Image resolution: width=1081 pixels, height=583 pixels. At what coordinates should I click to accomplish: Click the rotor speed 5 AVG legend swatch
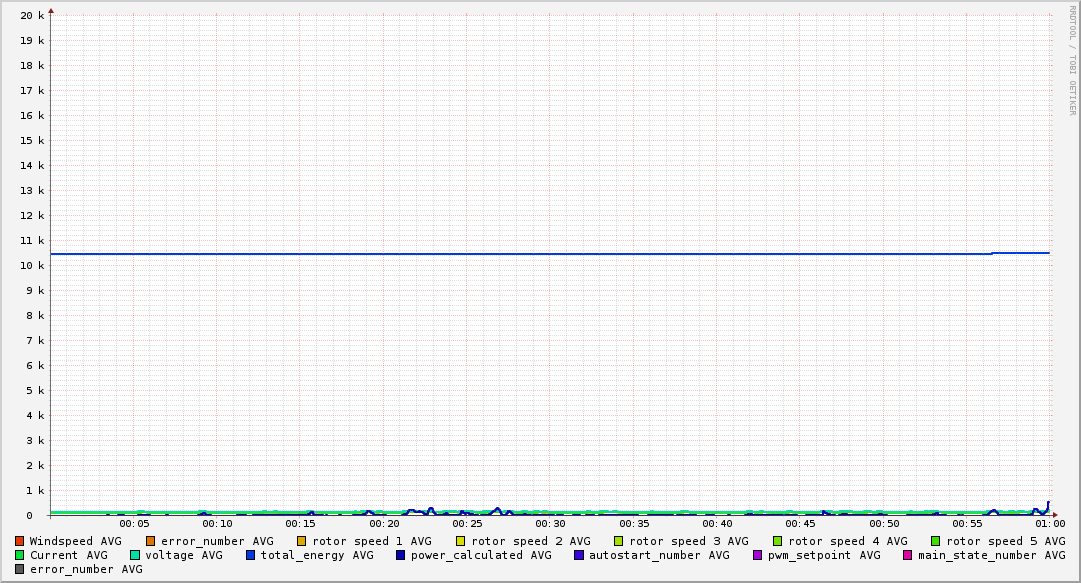tap(935, 541)
